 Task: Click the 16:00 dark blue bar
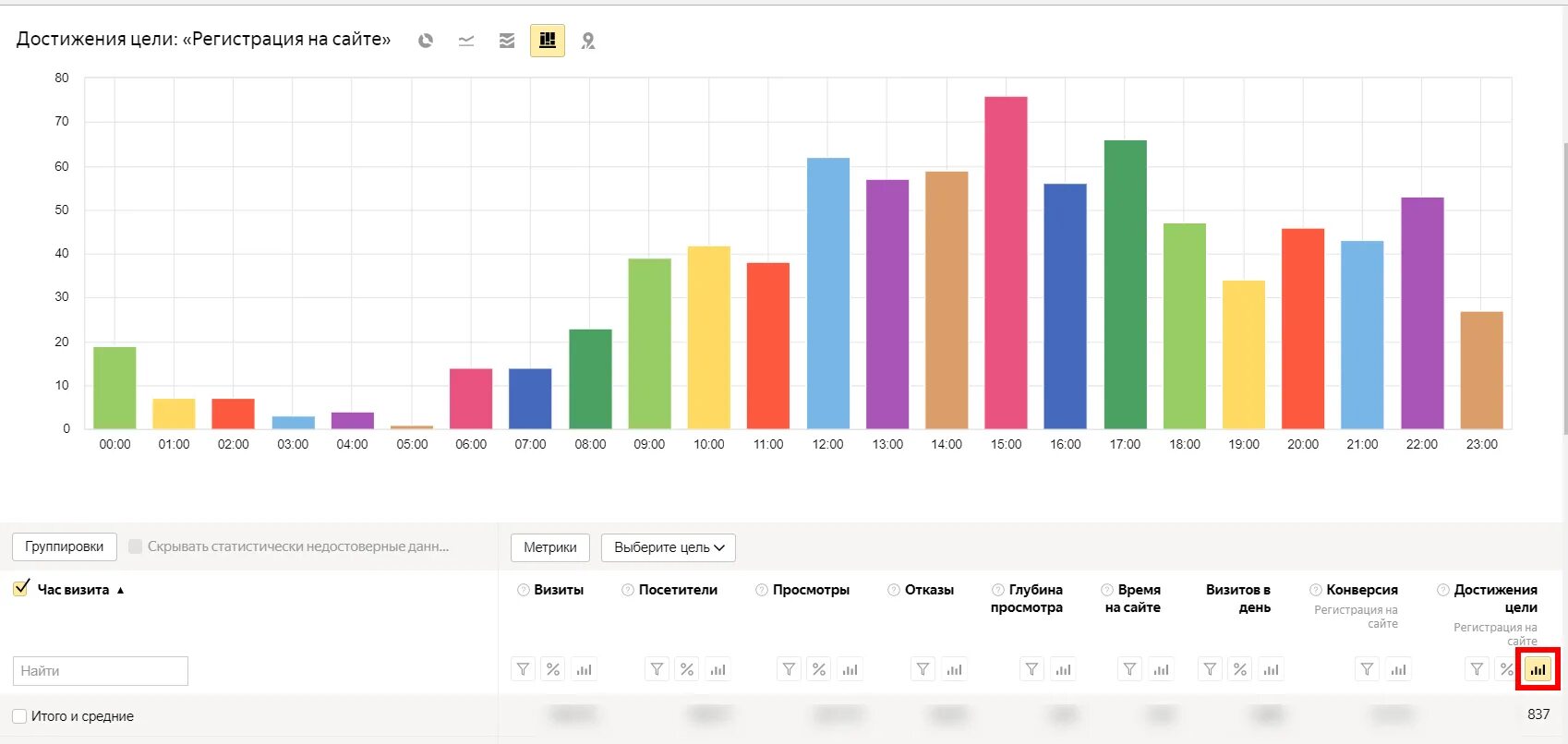1066,306
